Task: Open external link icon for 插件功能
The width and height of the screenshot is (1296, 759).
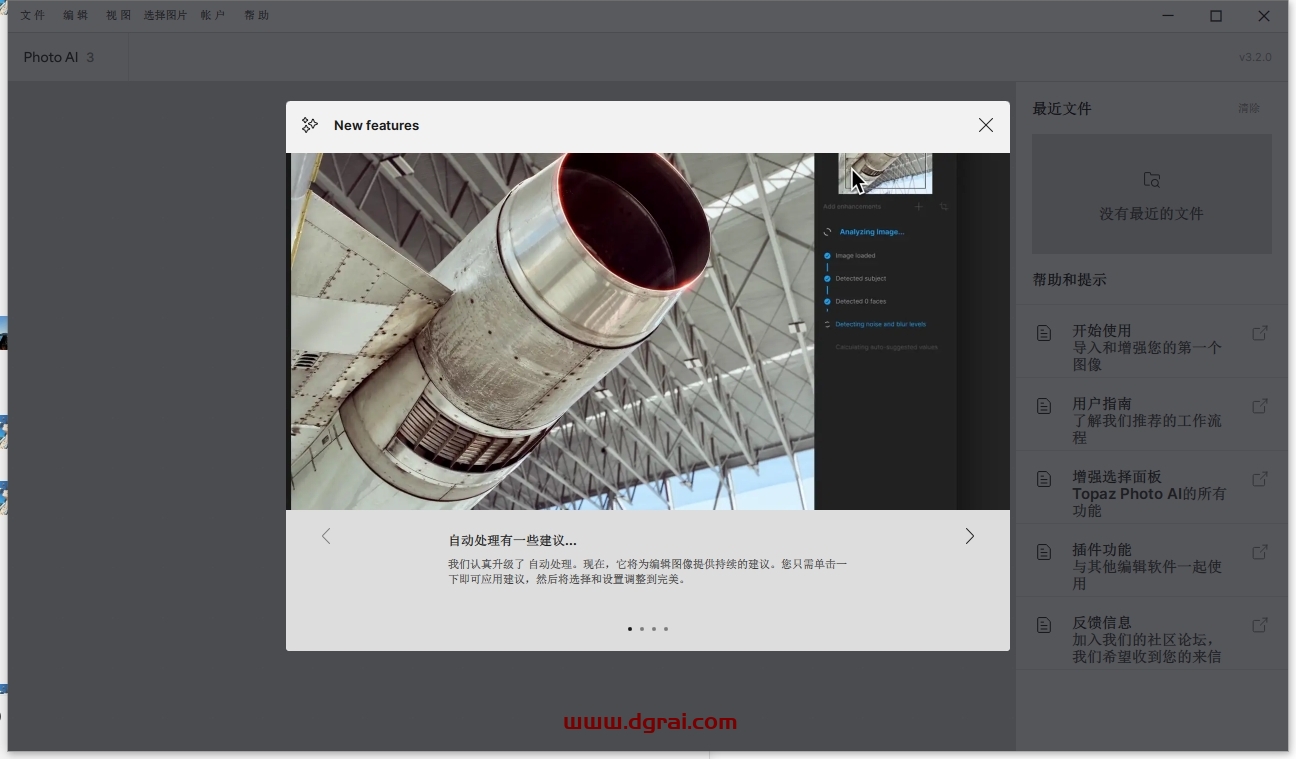Action: pos(1260,552)
